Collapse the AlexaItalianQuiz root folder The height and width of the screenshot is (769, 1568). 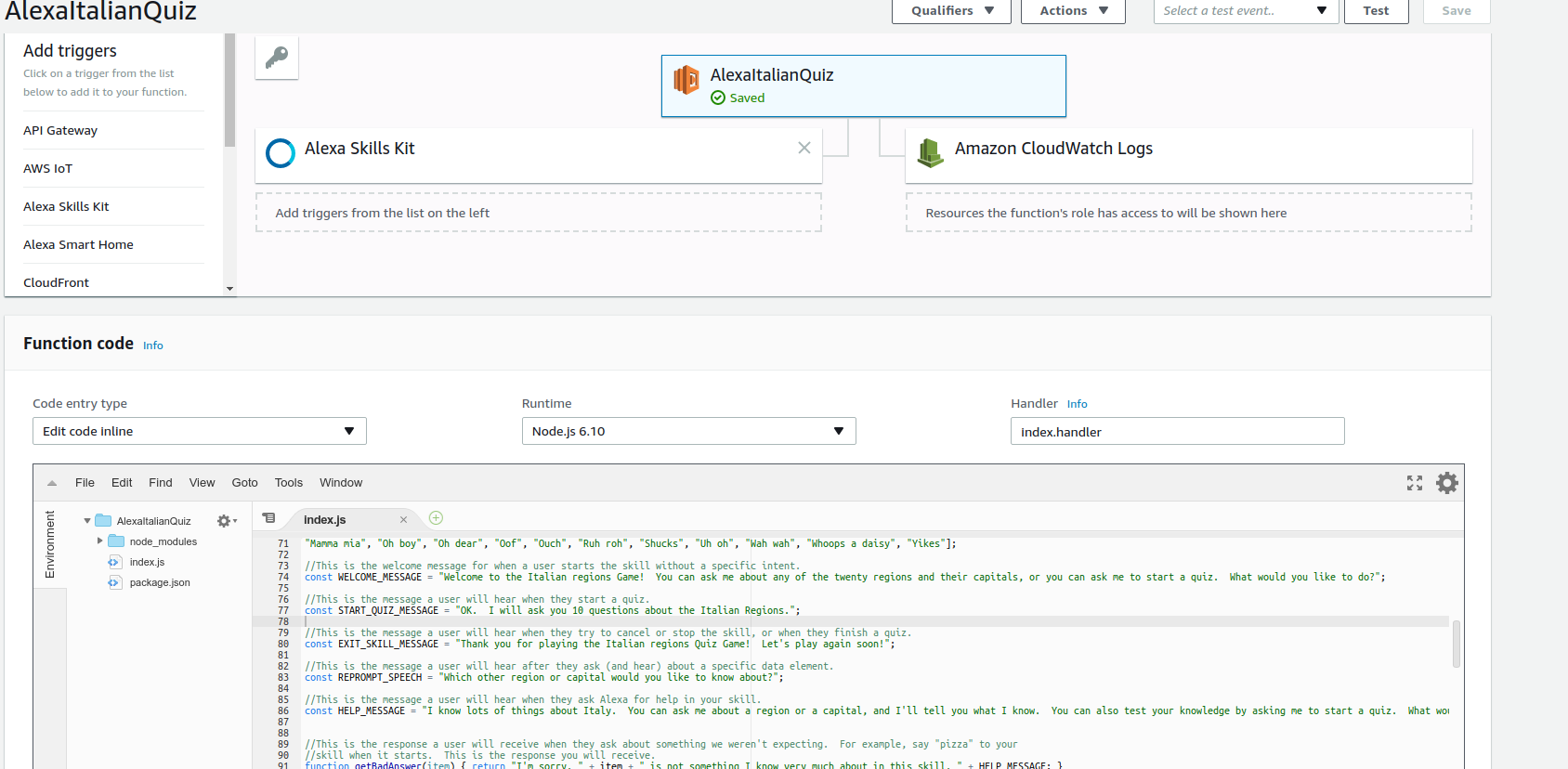pos(87,521)
